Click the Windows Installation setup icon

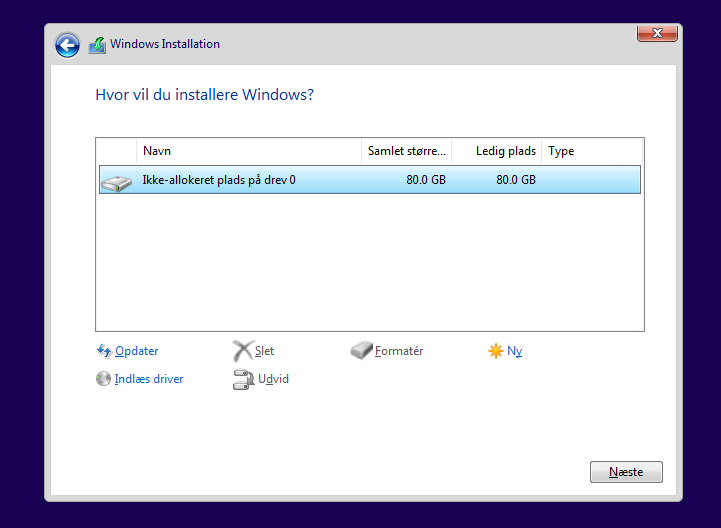point(97,45)
